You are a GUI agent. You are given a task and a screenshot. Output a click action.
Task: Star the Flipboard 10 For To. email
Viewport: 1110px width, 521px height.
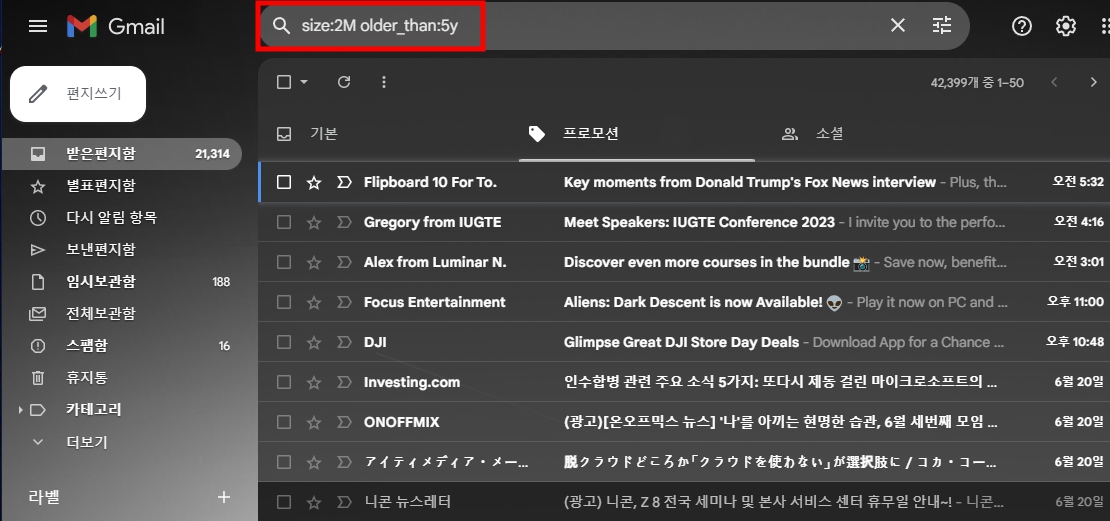point(314,183)
